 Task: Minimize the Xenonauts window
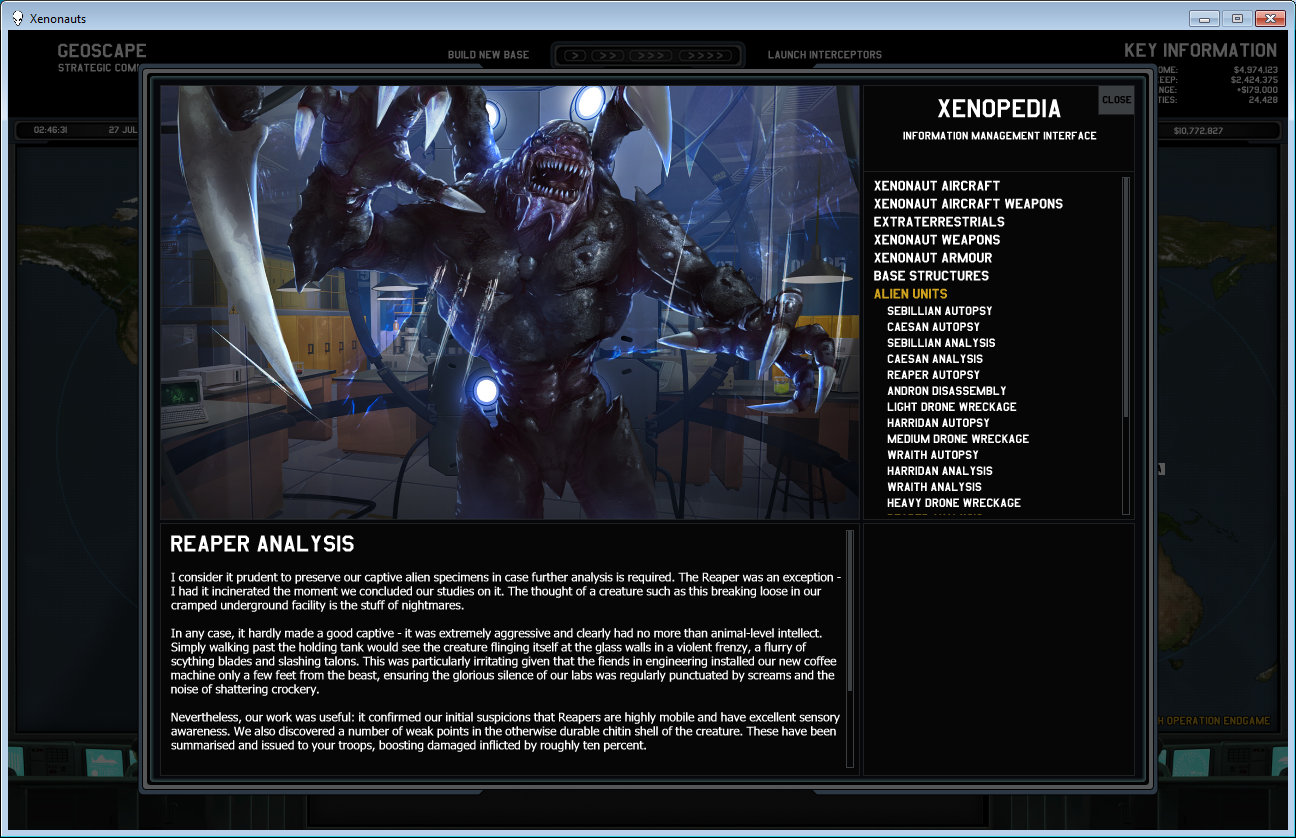(1203, 18)
